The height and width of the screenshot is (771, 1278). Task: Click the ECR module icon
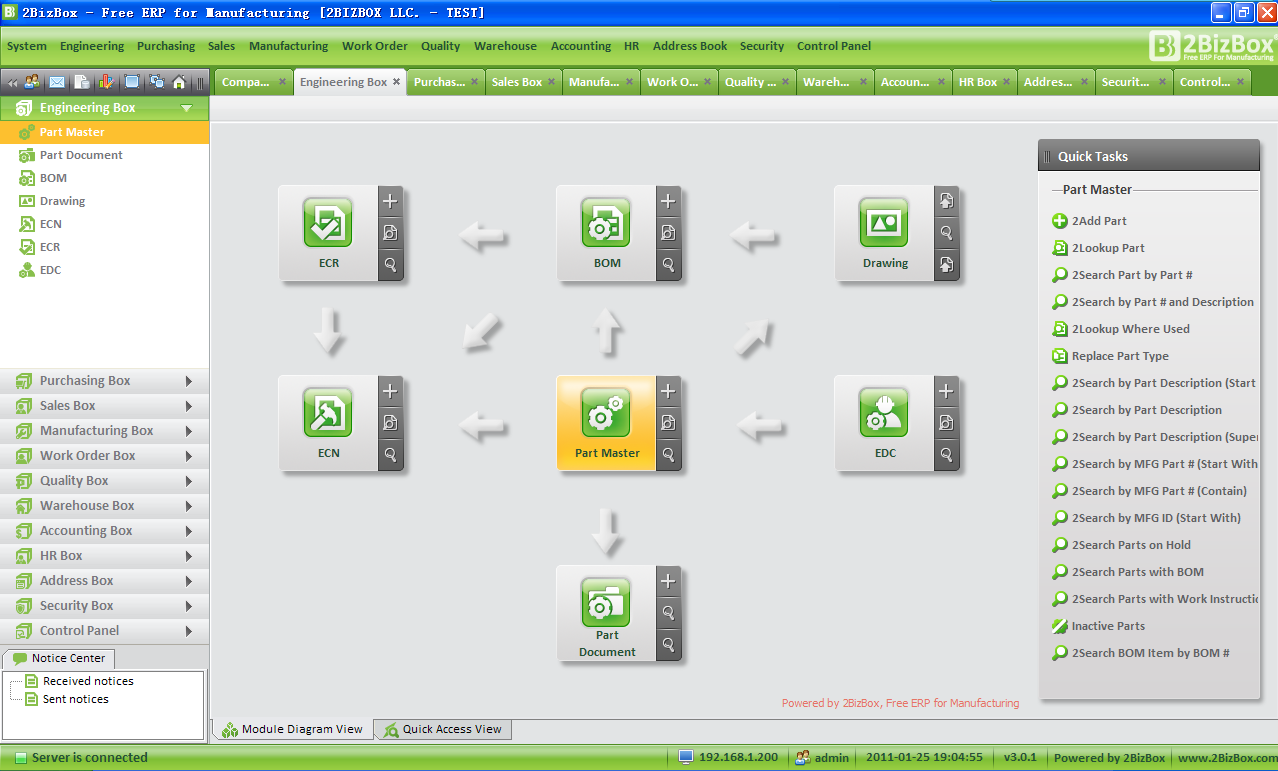tap(328, 223)
